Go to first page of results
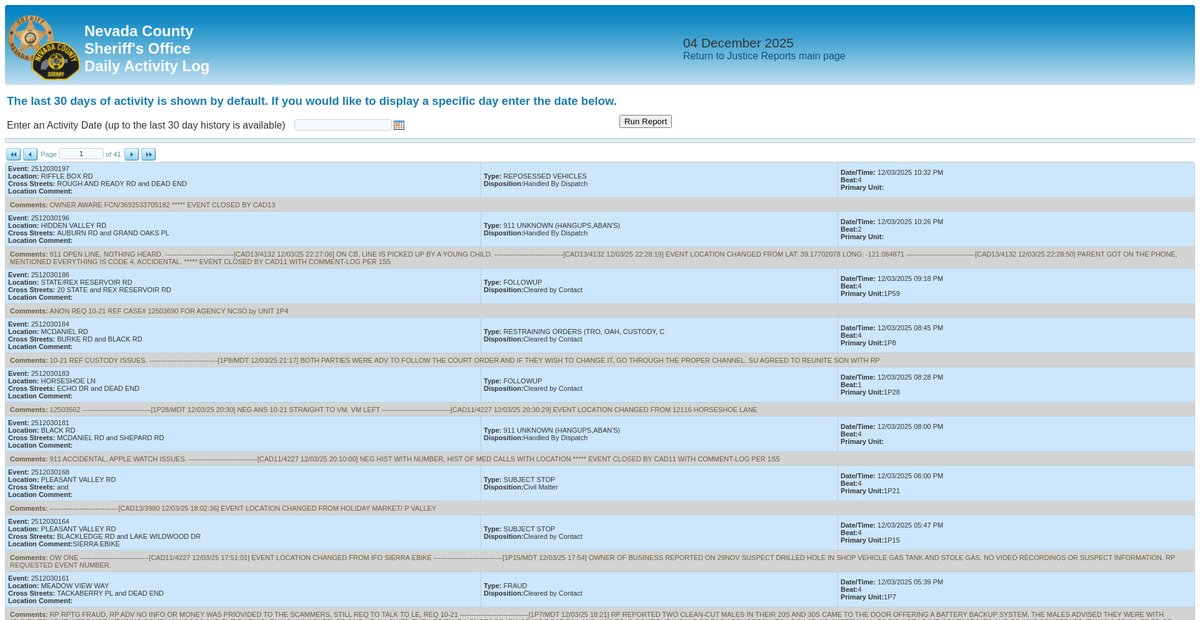 [13, 154]
